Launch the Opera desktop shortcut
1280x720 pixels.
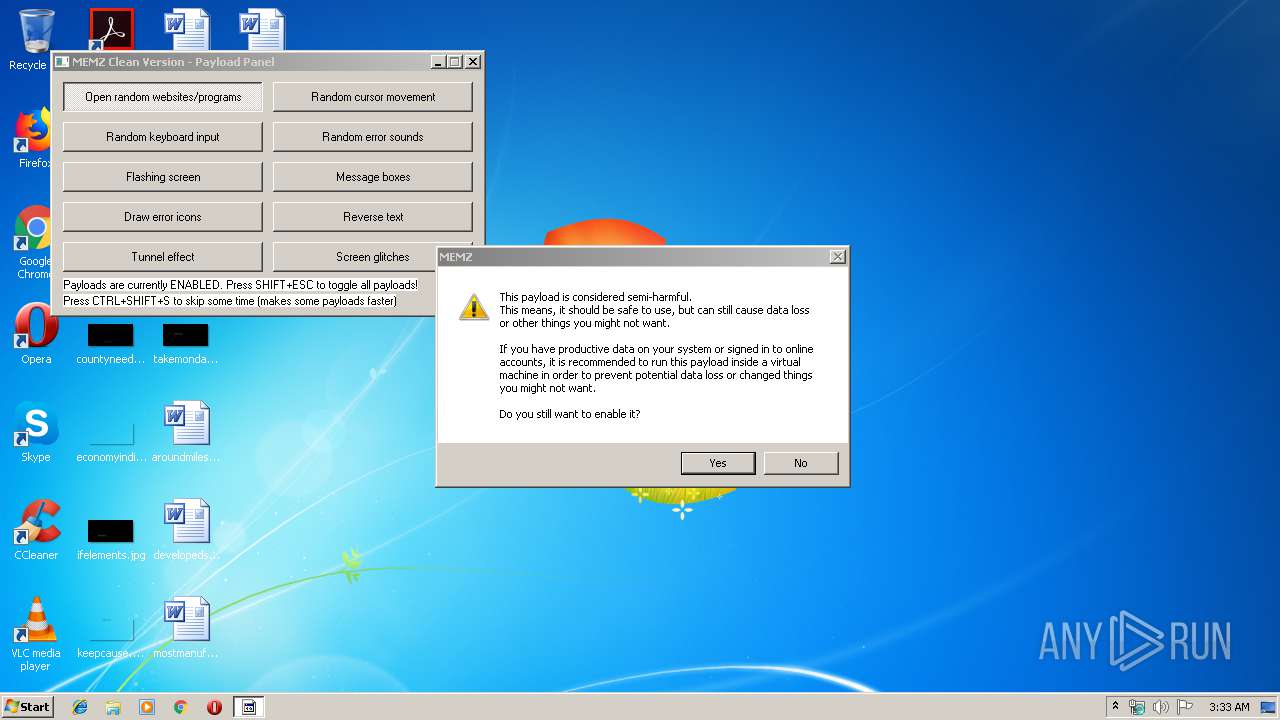click(35, 334)
